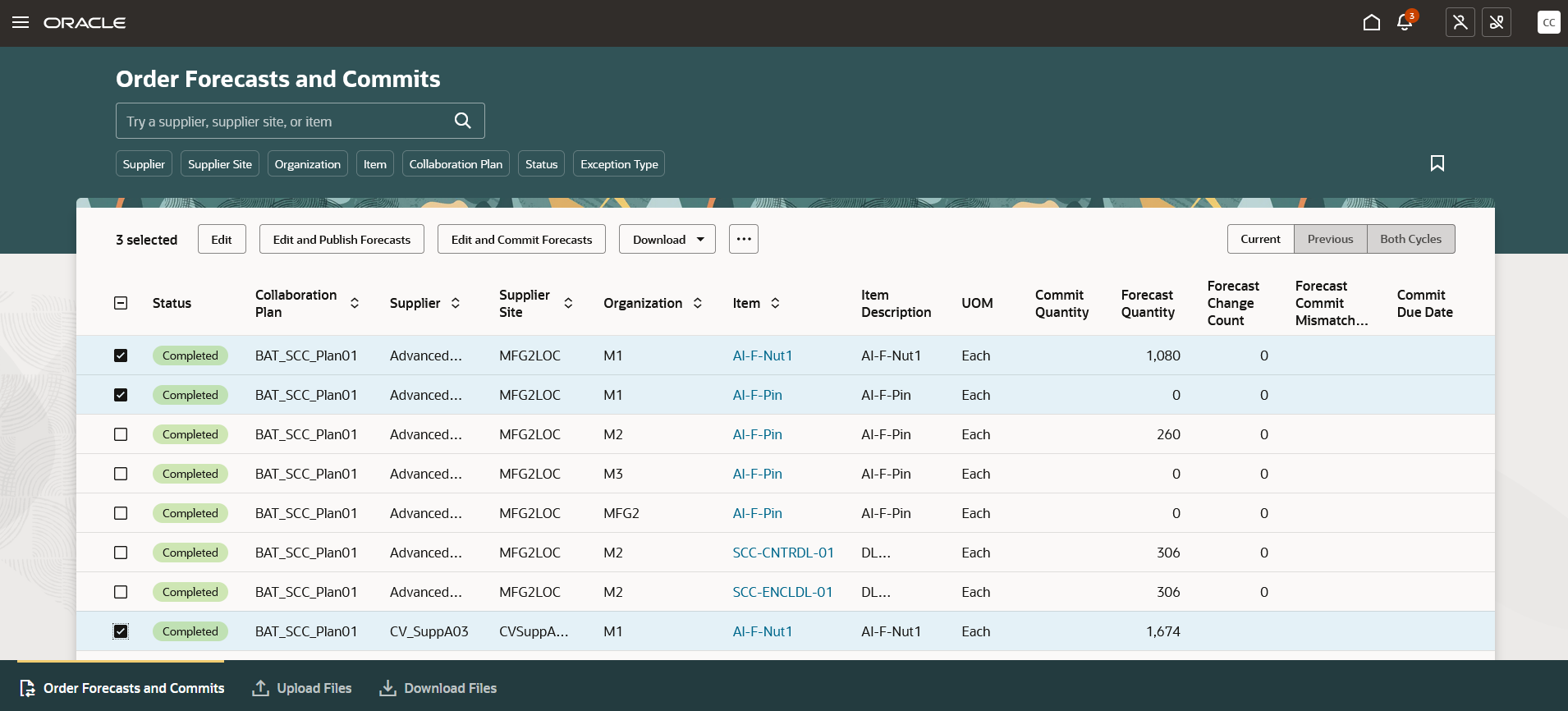This screenshot has height=711, width=1568.
Task: Open the SCC-ENCLDL-01 item link
Action: 782,592
